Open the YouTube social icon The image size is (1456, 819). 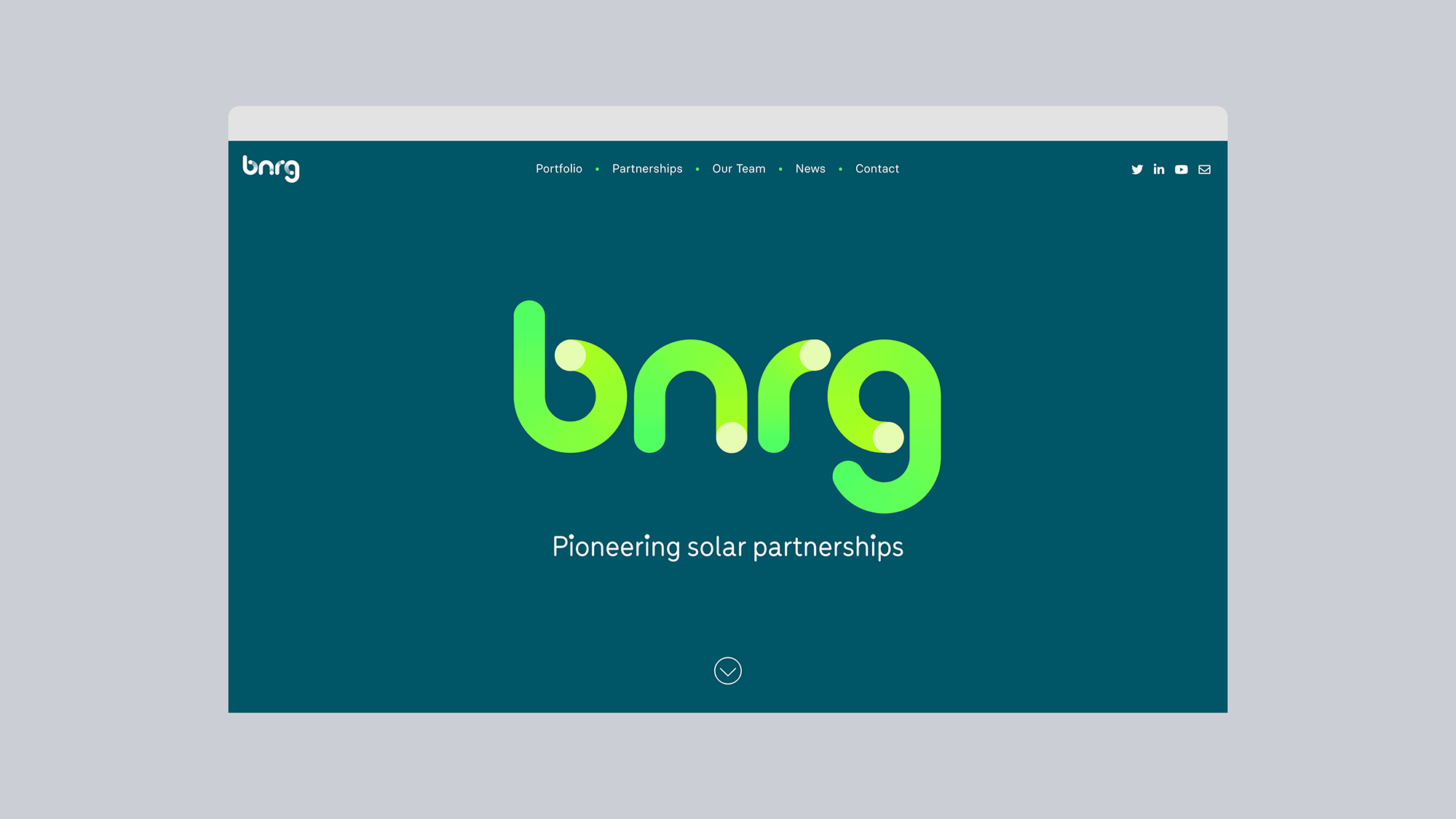pyautogui.click(x=1182, y=170)
